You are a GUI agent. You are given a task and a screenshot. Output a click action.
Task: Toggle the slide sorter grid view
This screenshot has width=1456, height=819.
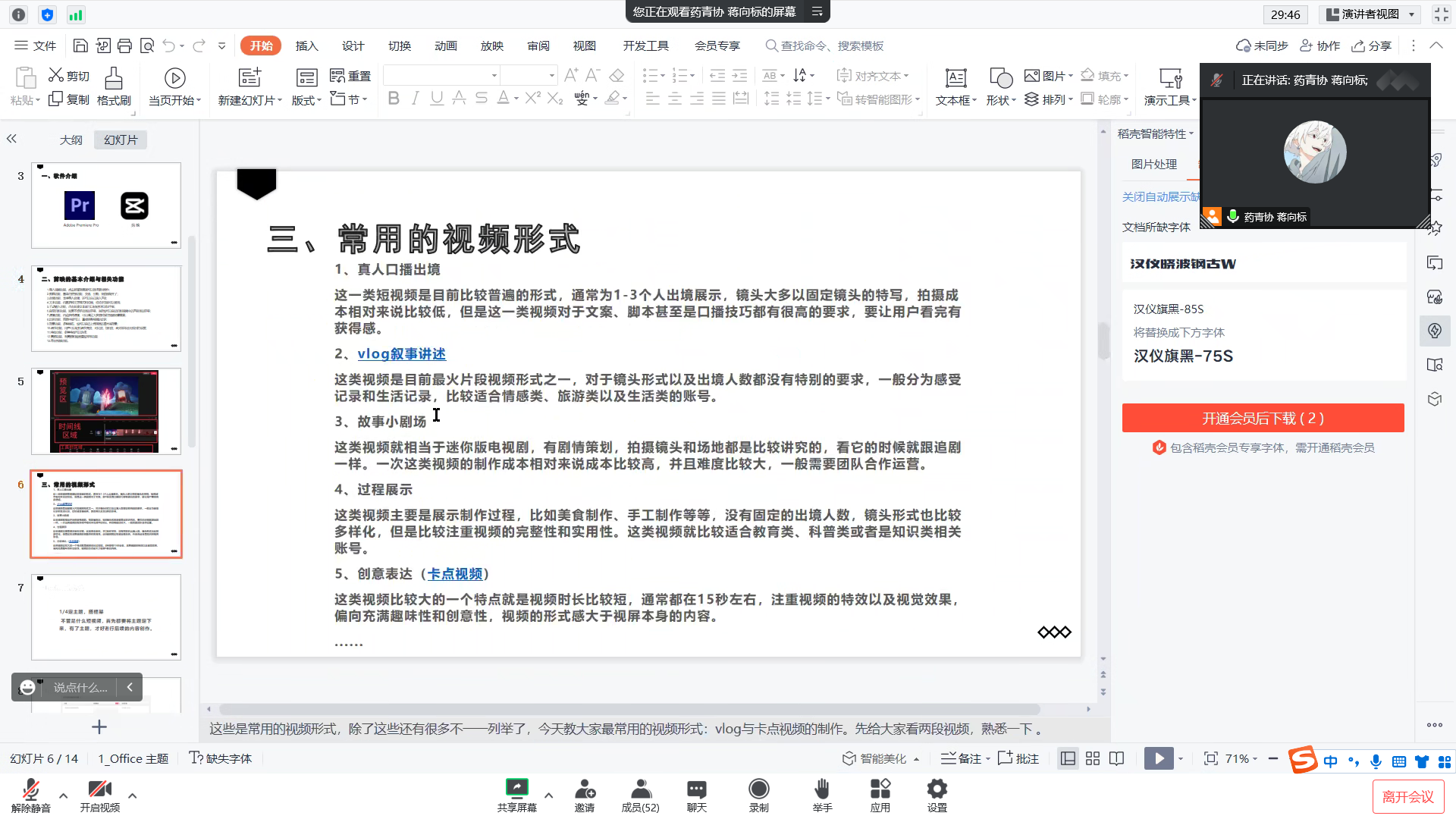[x=1092, y=758]
